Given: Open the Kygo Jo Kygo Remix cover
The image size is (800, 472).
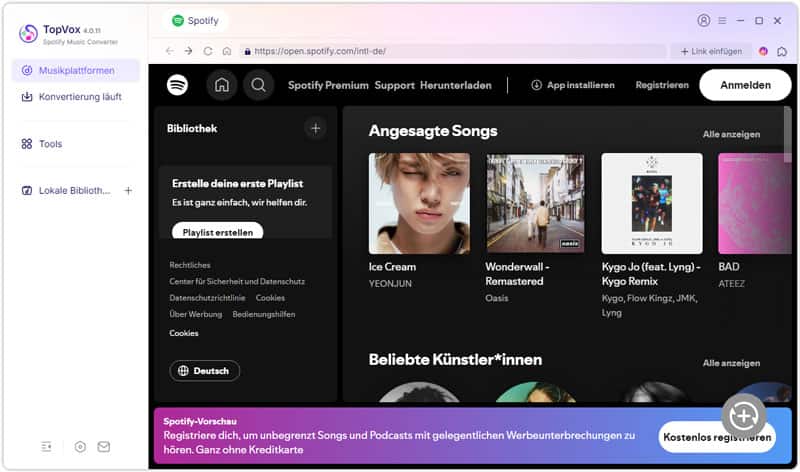Looking at the screenshot, I should coord(652,203).
